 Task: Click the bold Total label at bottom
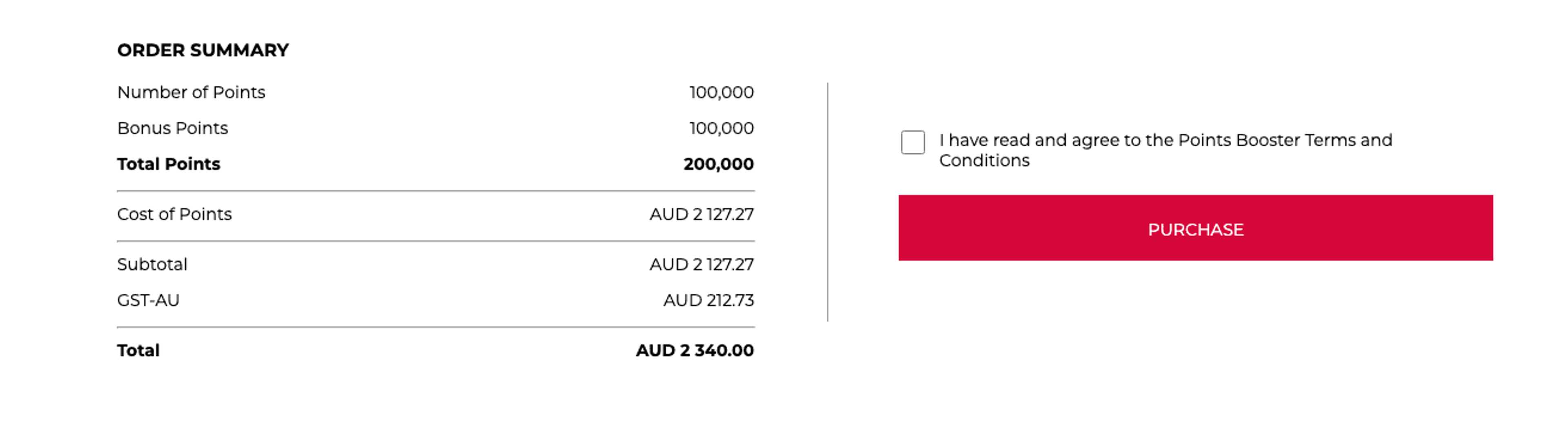[x=138, y=351]
